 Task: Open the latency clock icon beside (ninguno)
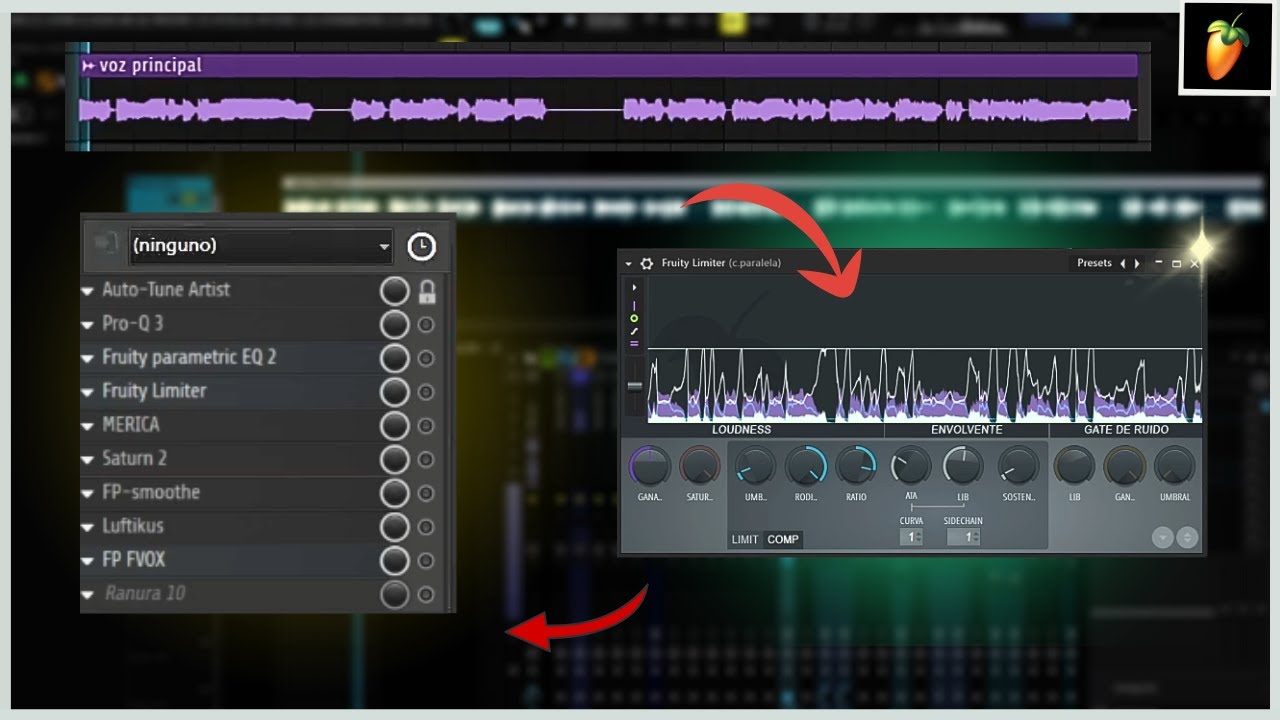[x=422, y=246]
